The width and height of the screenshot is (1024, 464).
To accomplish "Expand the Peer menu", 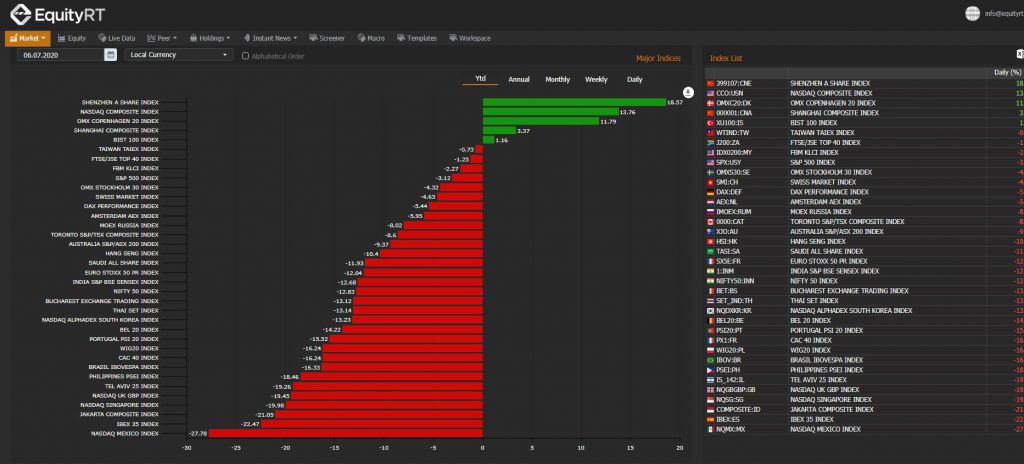I will tap(162, 39).
